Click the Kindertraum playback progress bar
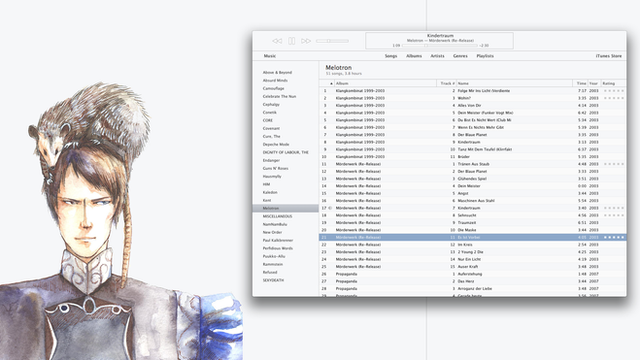The width and height of the screenshot is (640, 360). coord(440,46)
